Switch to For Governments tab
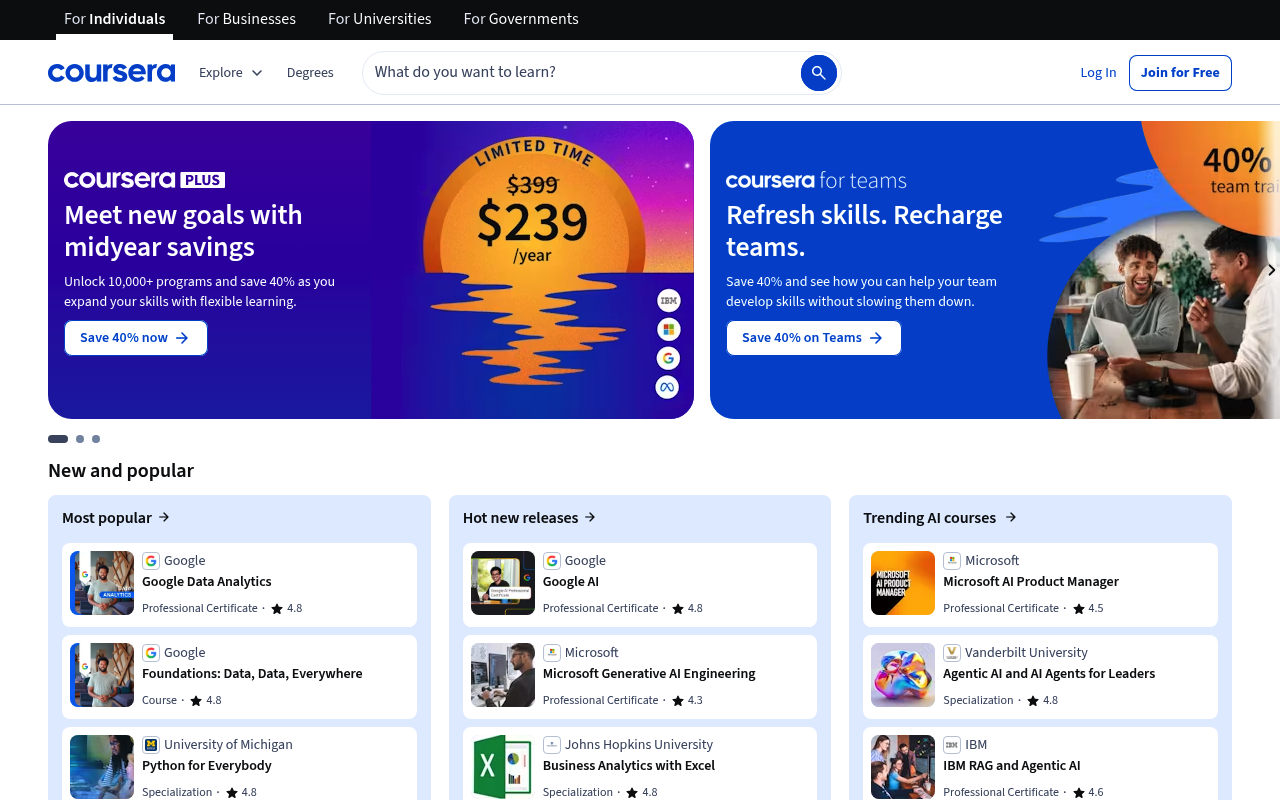This screenshot has width=1280, height=800. (x=521, y=19)
